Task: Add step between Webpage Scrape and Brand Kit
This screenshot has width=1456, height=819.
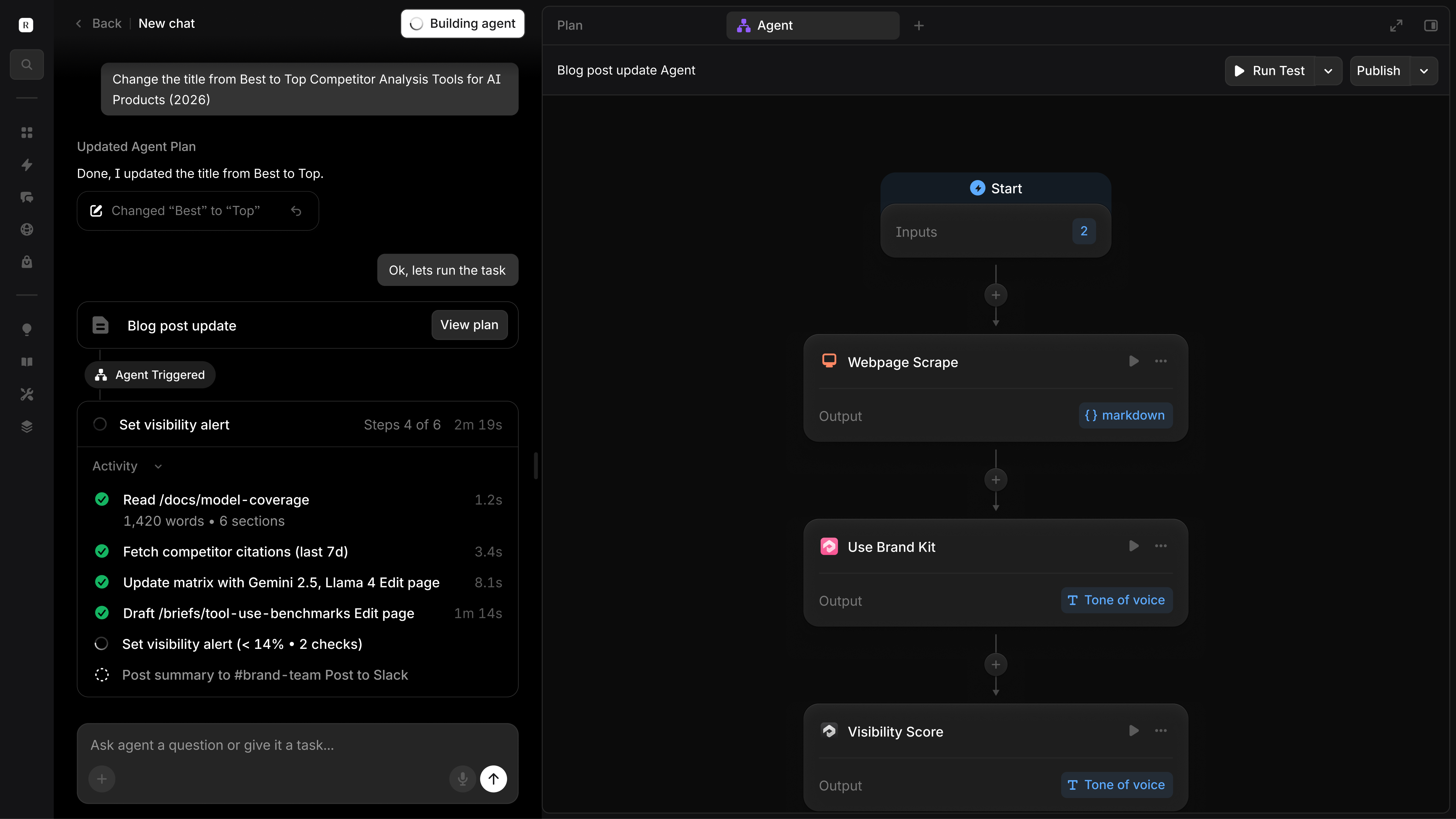Action: [x=996, y=480]
